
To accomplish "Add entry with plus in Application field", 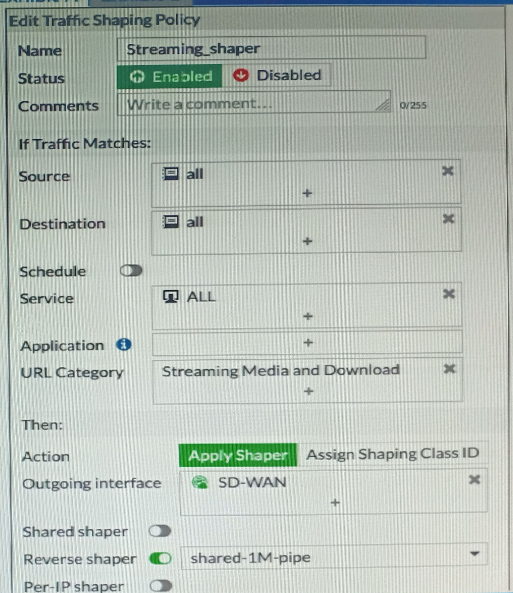I will (308, 343).
